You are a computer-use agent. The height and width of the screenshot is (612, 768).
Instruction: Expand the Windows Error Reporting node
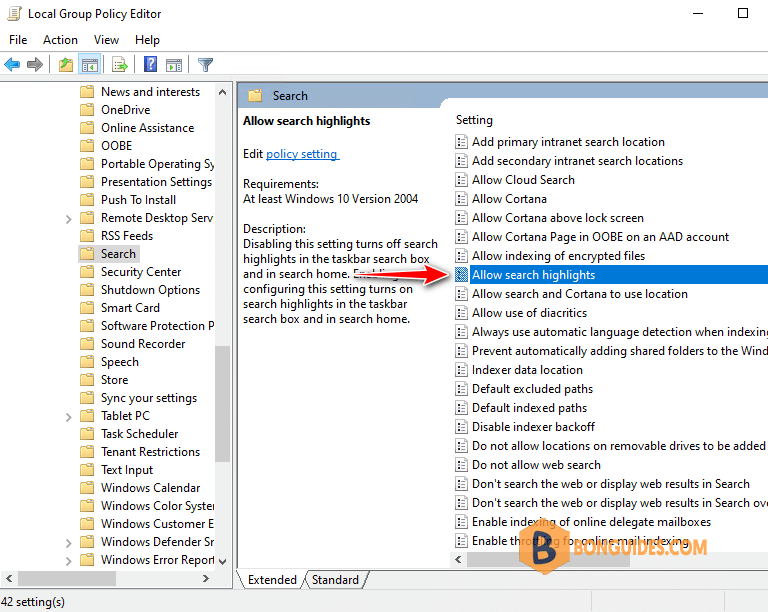(69, 561)
